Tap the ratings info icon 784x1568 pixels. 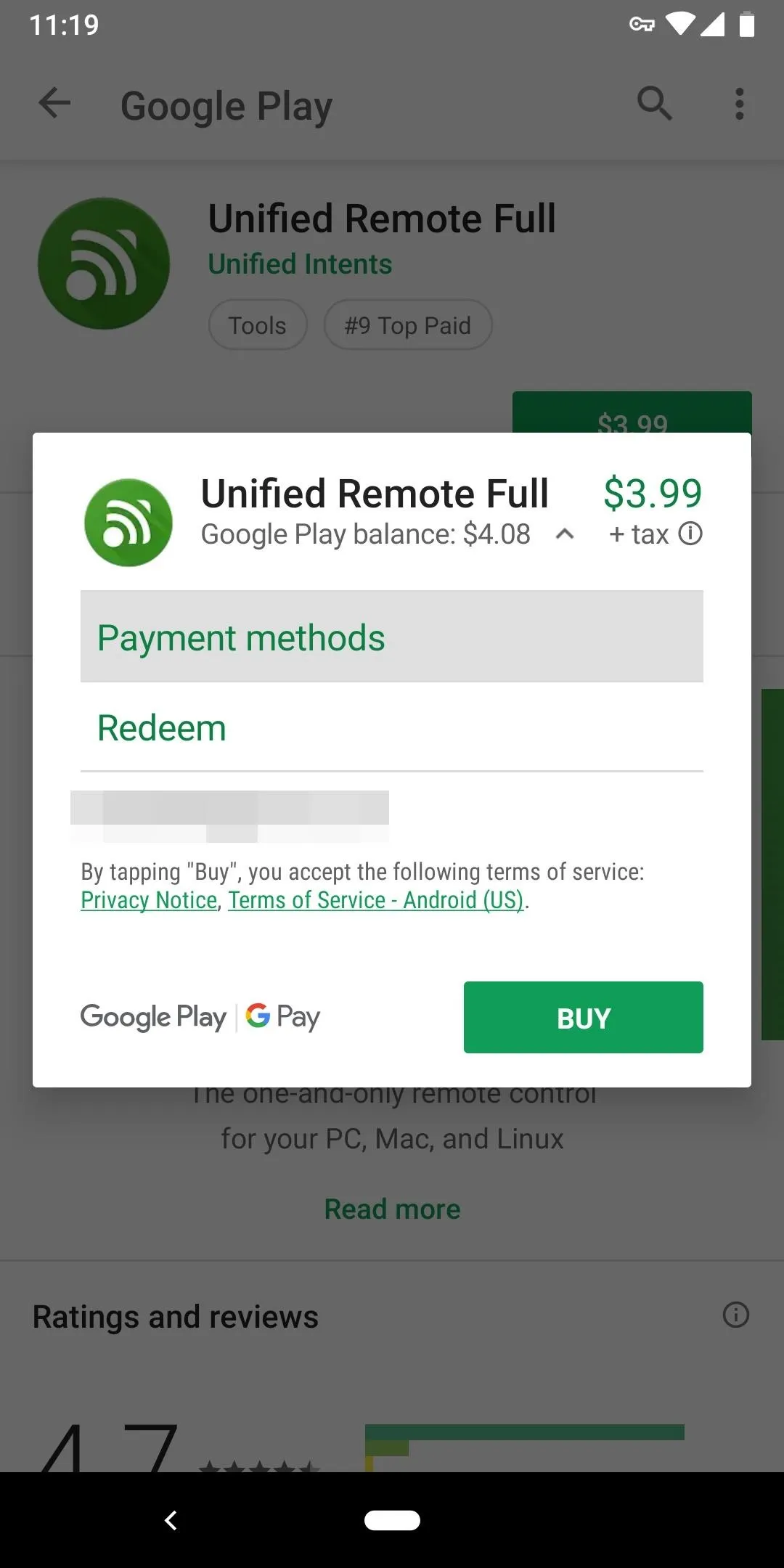735,1315
